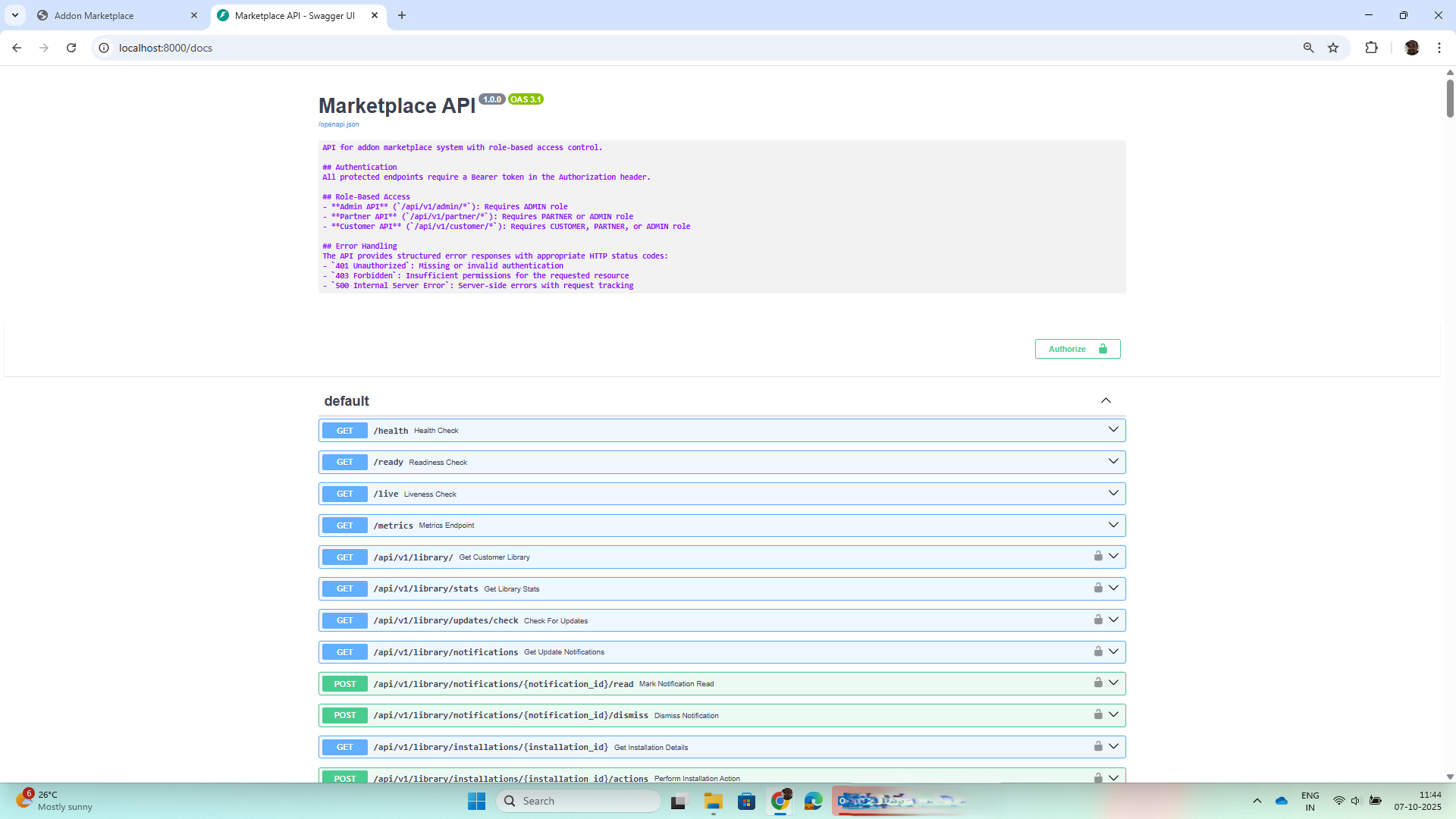
Task: Bookmark this page with star icon
Action: coord(1333,48)
